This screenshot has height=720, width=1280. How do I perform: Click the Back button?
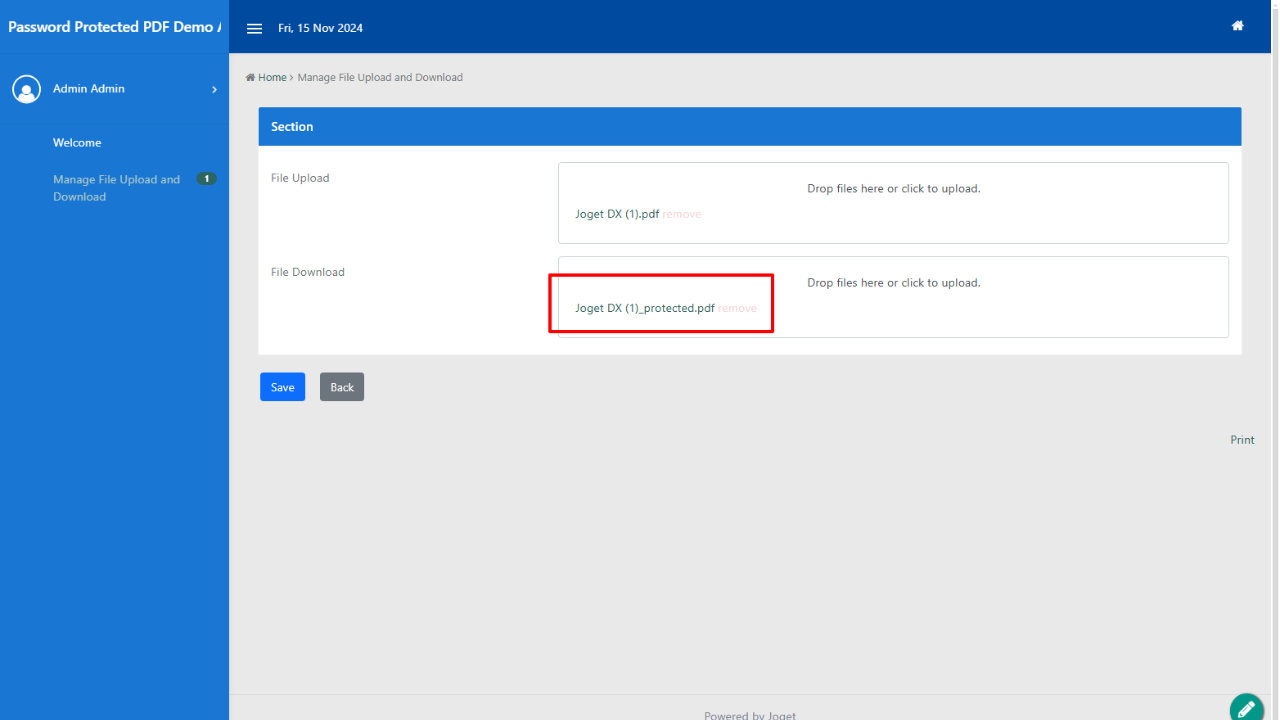342,387
